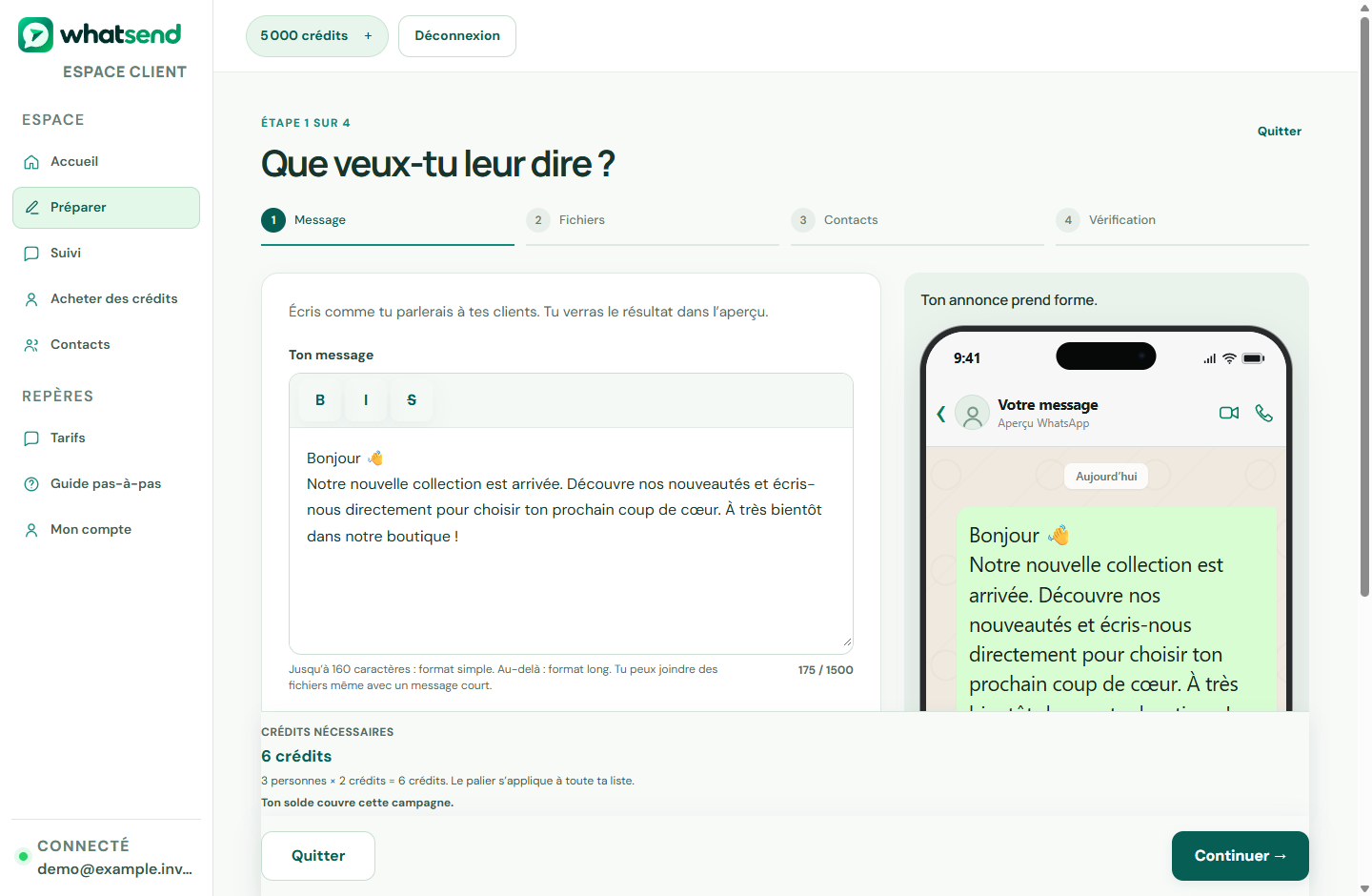Click the Déconnexion button
This screenshot has height=896, width=1372.
pos(457,36)
